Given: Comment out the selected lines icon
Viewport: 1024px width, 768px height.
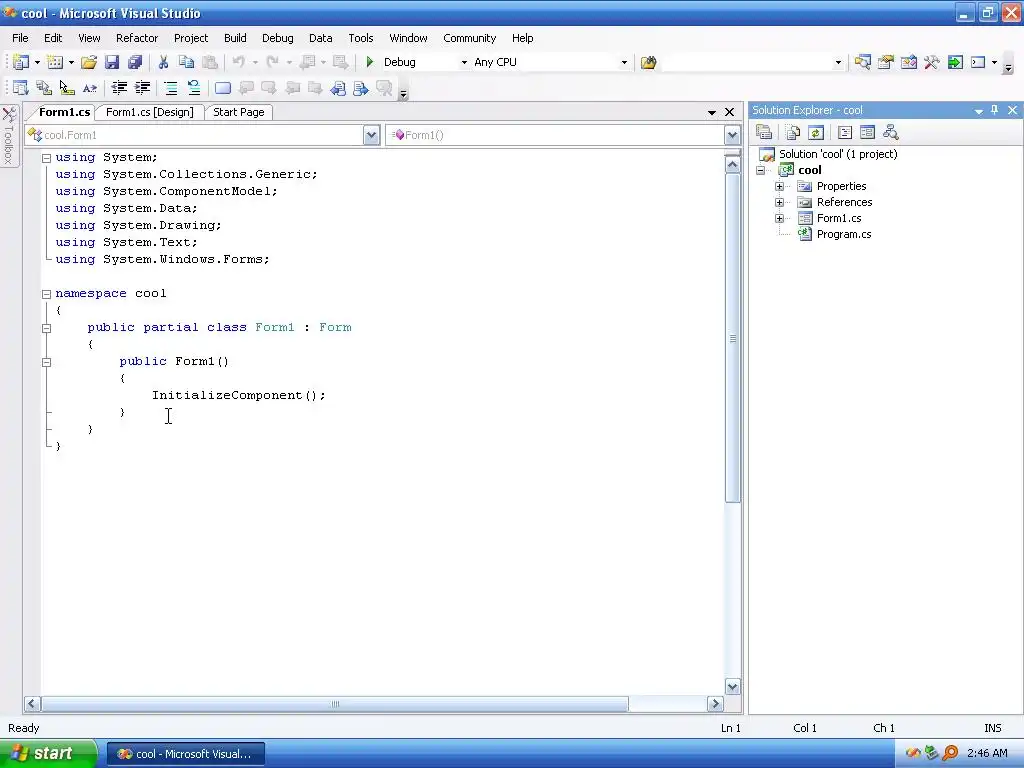Looking at the screenshot, I should 170,88.
